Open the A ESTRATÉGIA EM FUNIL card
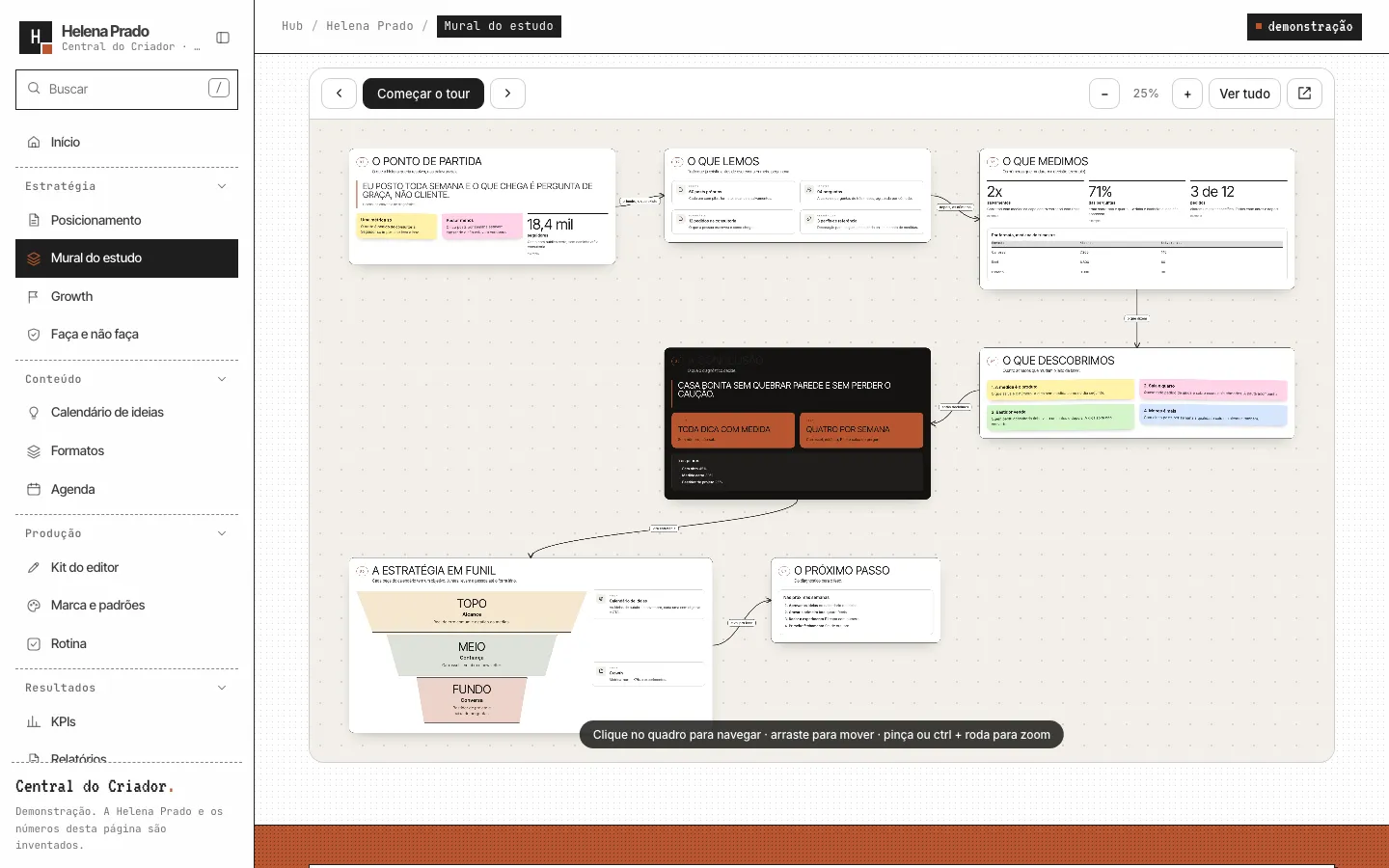Viewport: 1389px width, 868px height. pyautogui.click(x=531, y=645)
